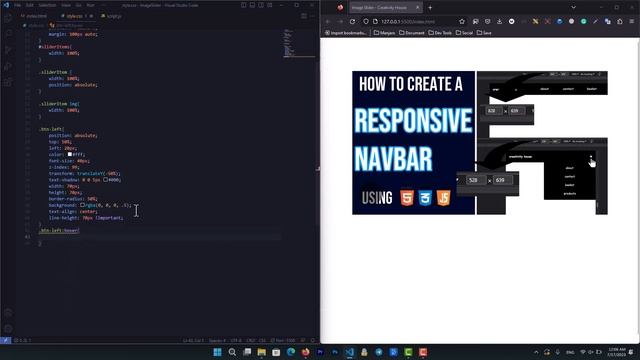Click the #fff color swatch in CSS
Viewport: 640px width, 360px height.
(70, 154)
